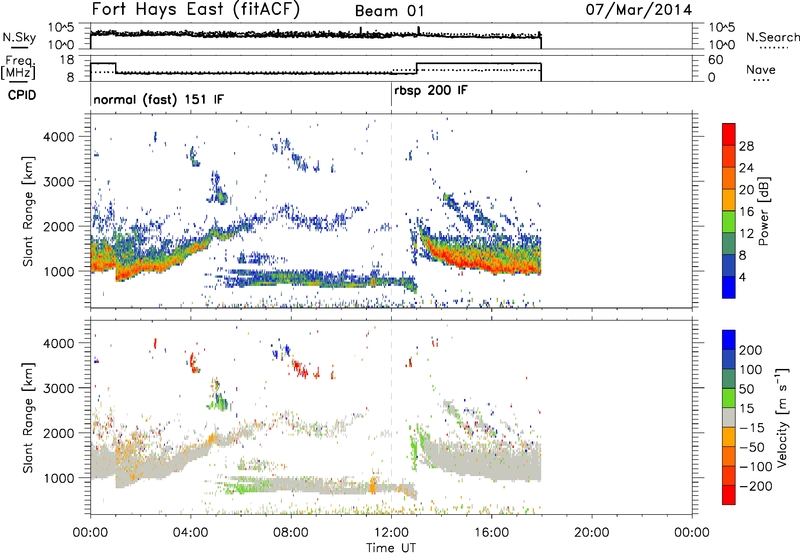Pick the gray Velocity segment between 15 and -15
Viewport: 800px width, 554px height.
(729, 417)
